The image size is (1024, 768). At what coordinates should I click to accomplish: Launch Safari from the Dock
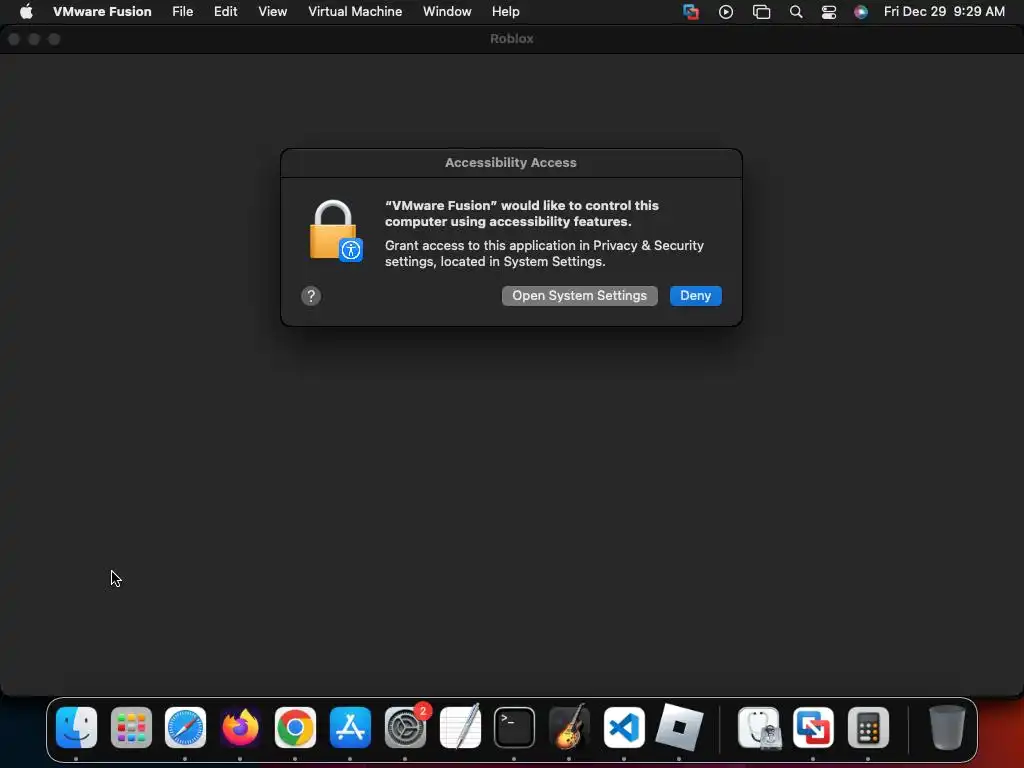click(x=185, y=727)
